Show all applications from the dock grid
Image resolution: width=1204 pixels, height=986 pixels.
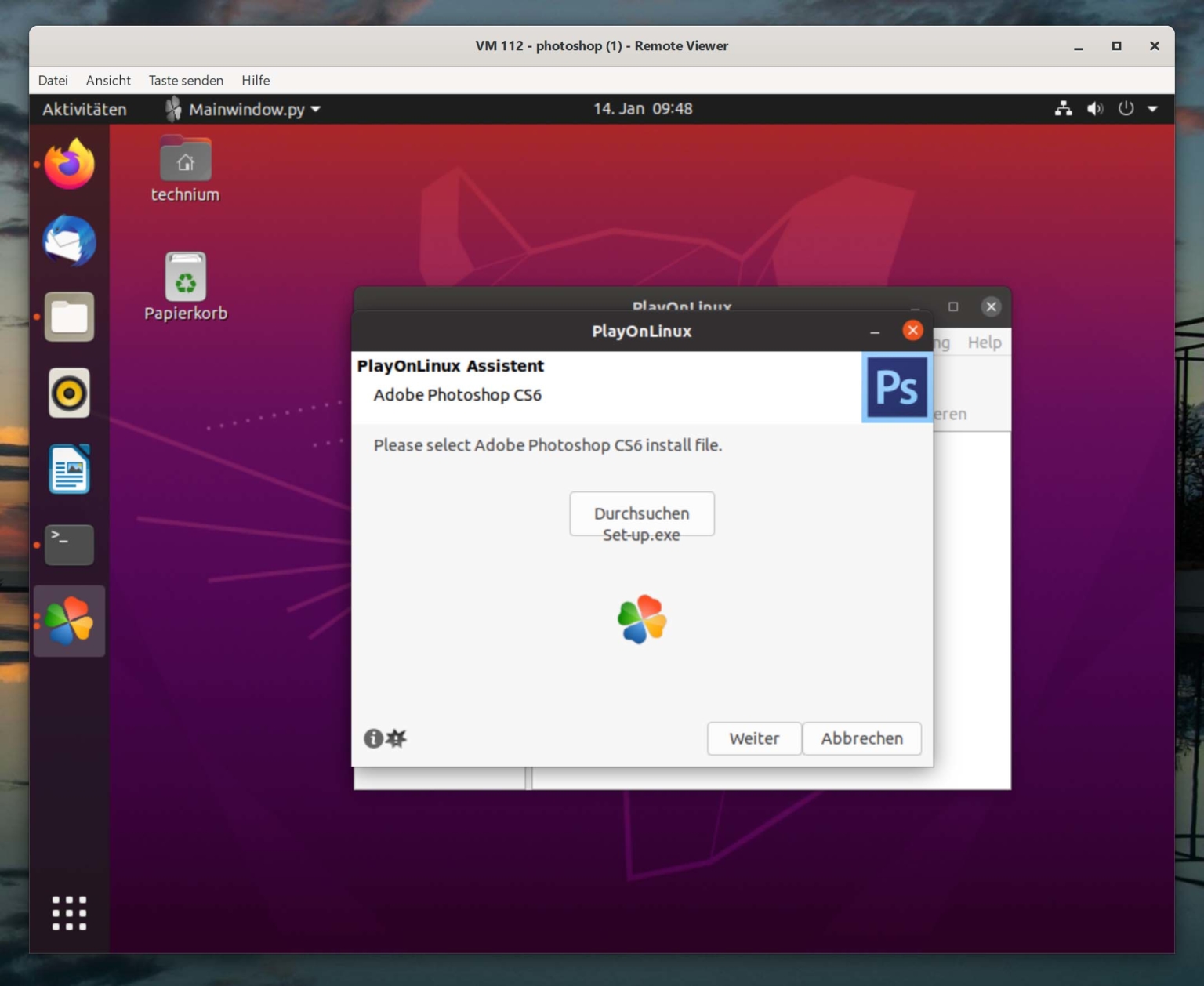coord(69,912)
